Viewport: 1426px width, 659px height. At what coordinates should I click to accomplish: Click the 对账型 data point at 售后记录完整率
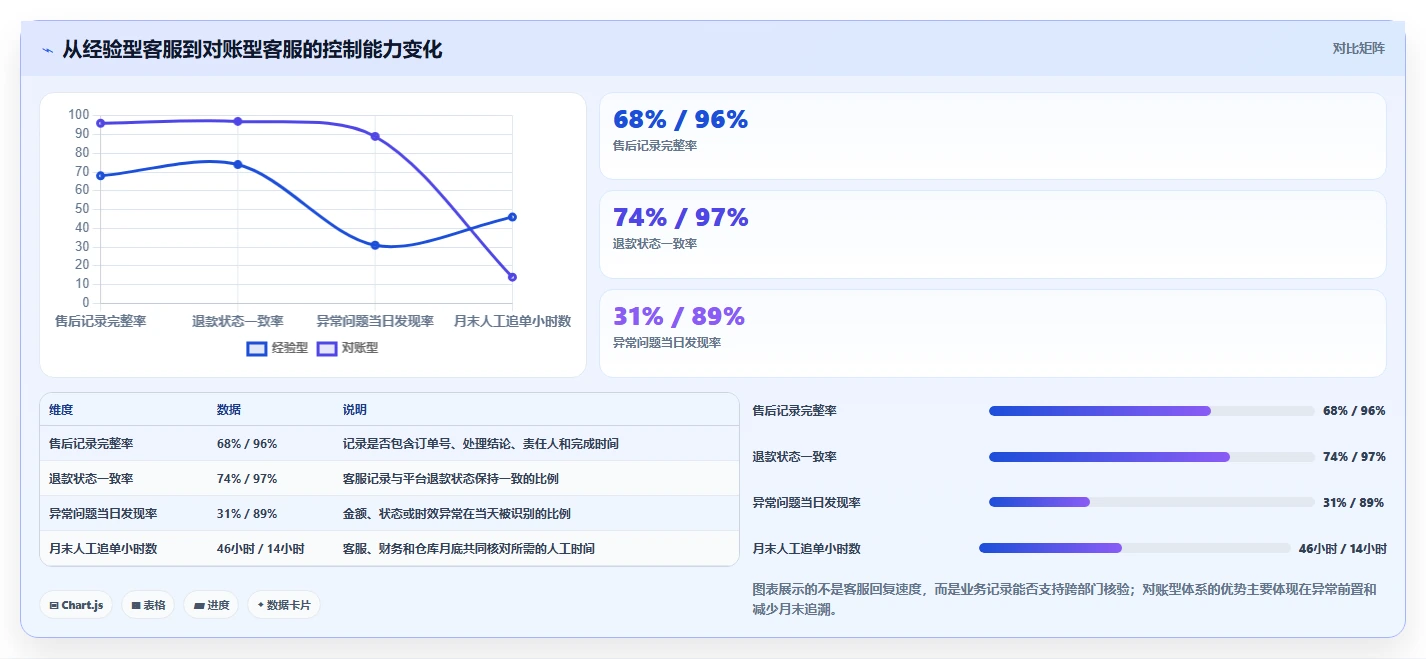tap(101, 123)
